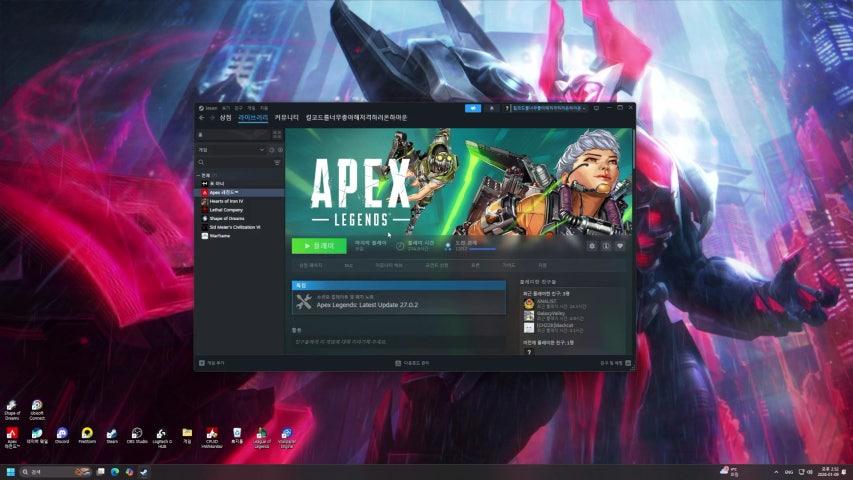Click recent activity clock filter icon
Viewport: 853px width, 480px height.
tap(272, 150)
